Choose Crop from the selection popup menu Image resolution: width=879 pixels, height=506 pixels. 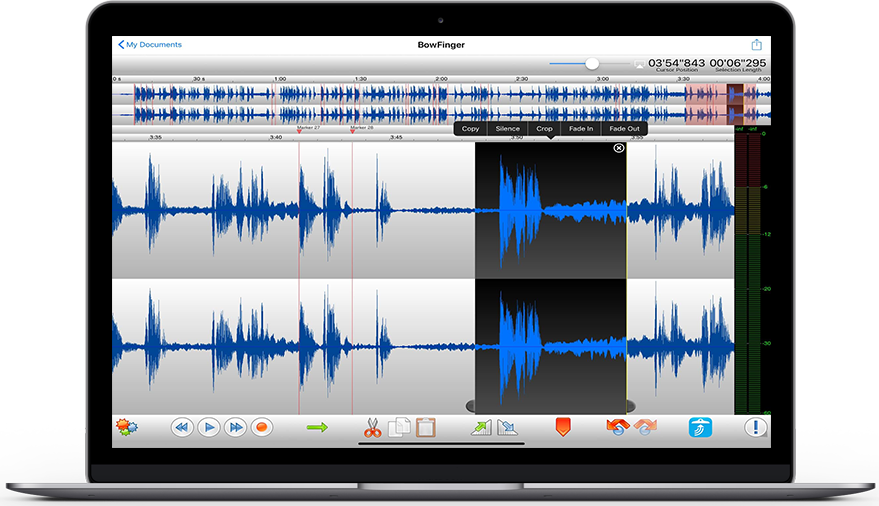pyautogui.click(x=544, y=129)
